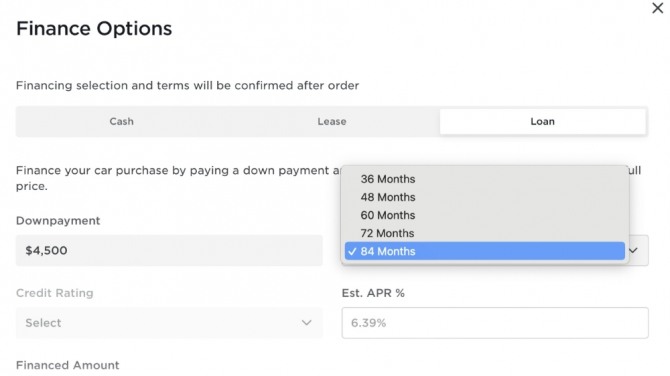Click the Credit Rating label
Image resolution: width=670 pixels, height=376 pixels.
point(55,293)
